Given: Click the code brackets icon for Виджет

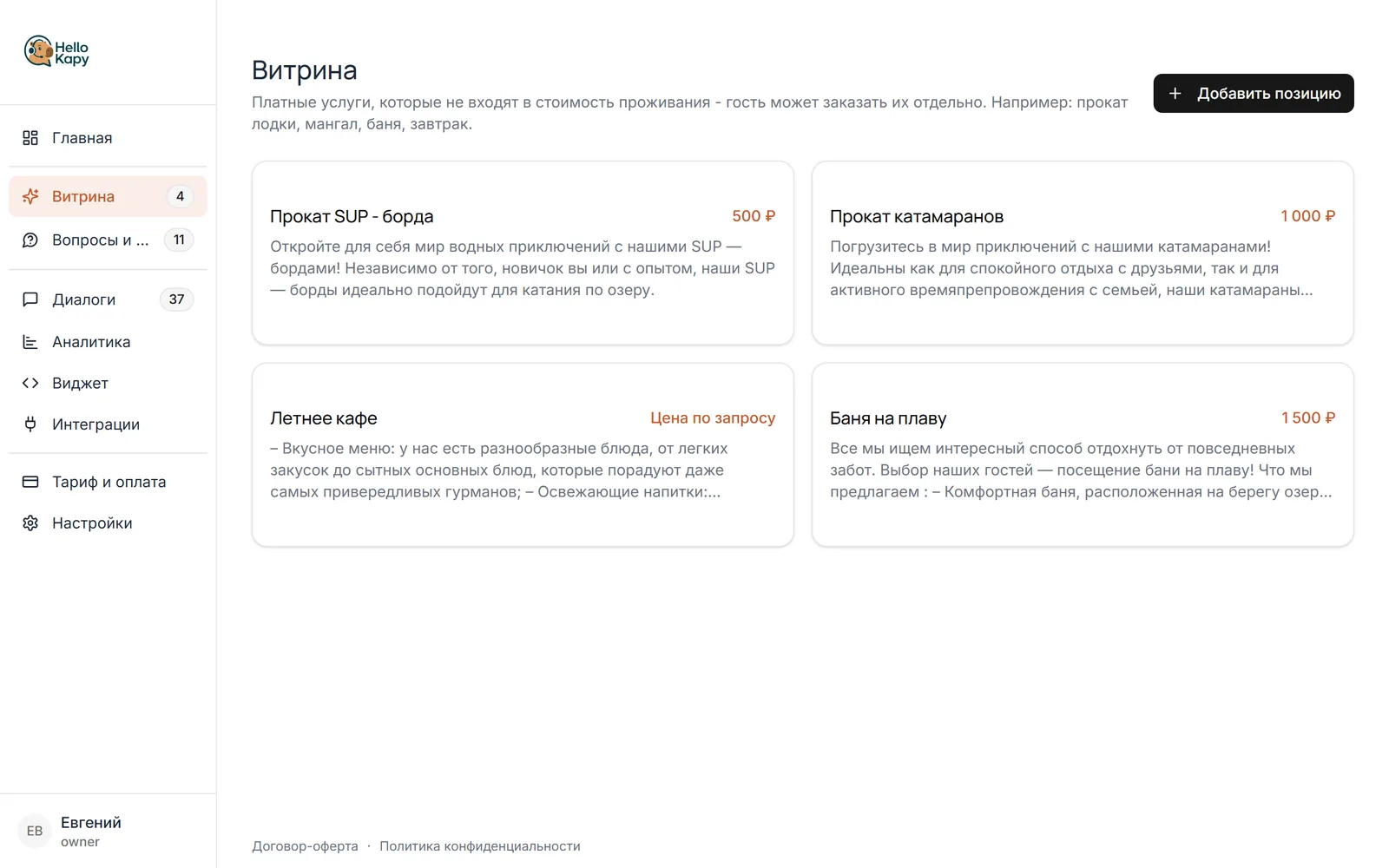Looking at the screenshot, I should [x=30, y=383].
